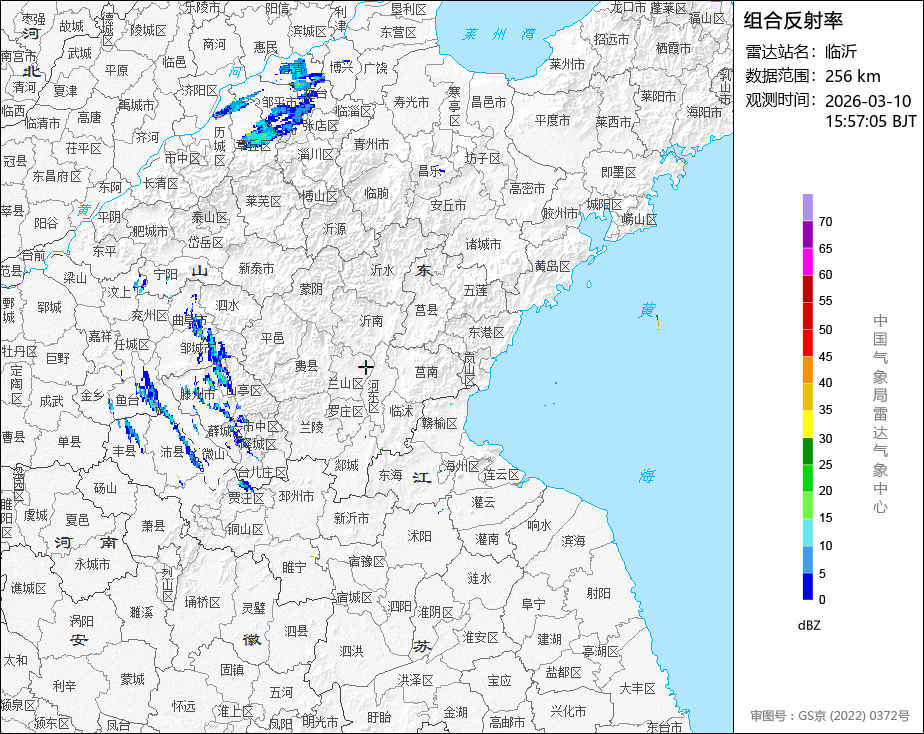Image resolution: width=924 pixels, height=734 pixels.
Task: Click the legend value 55
Action: pyautogui.click(x=825, y=301)
